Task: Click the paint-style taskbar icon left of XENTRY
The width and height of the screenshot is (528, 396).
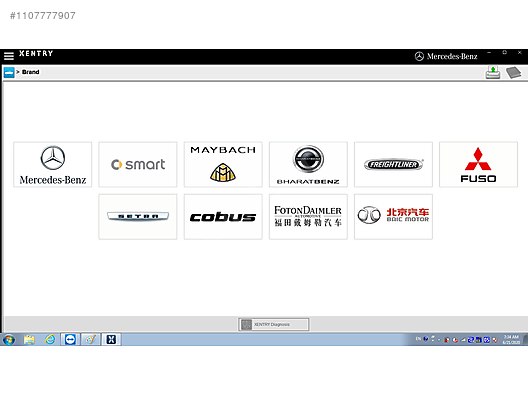Action: click(x=91, y=339)
